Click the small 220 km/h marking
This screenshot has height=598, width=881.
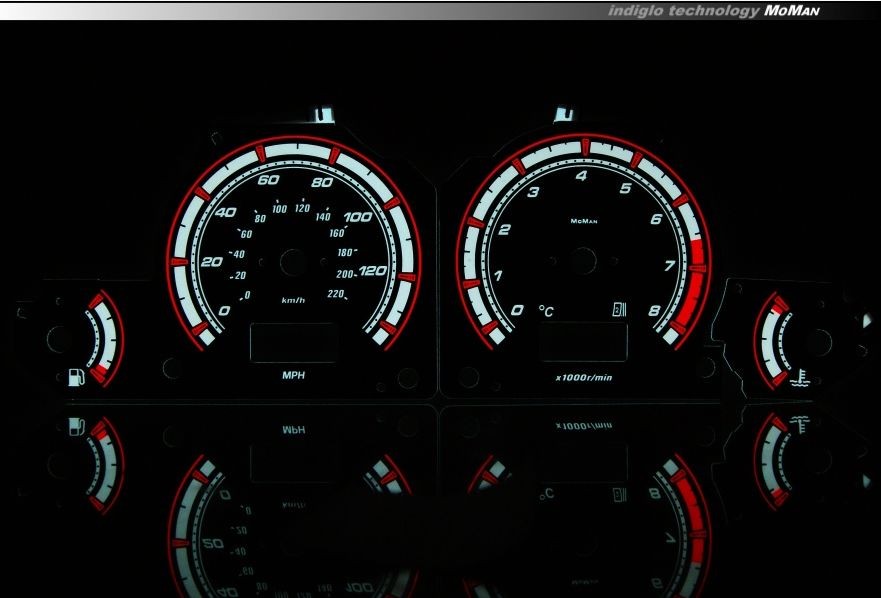pos(335,293)
